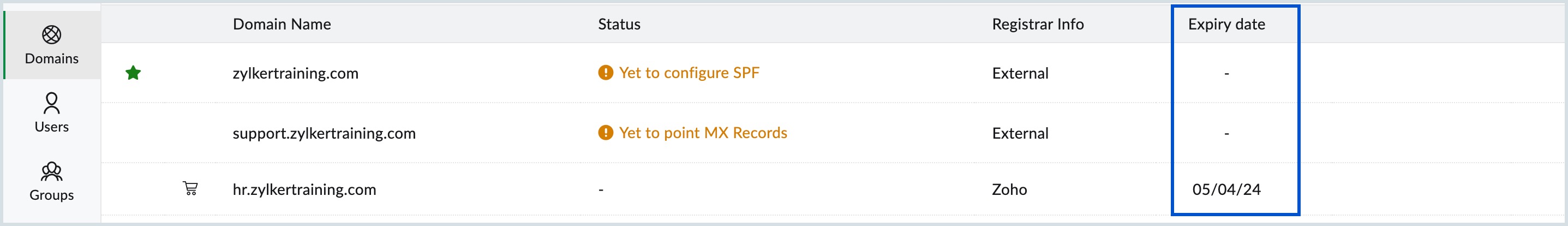
Task: Click the "Yet to point MX Records" link
Action: (703, 133)
